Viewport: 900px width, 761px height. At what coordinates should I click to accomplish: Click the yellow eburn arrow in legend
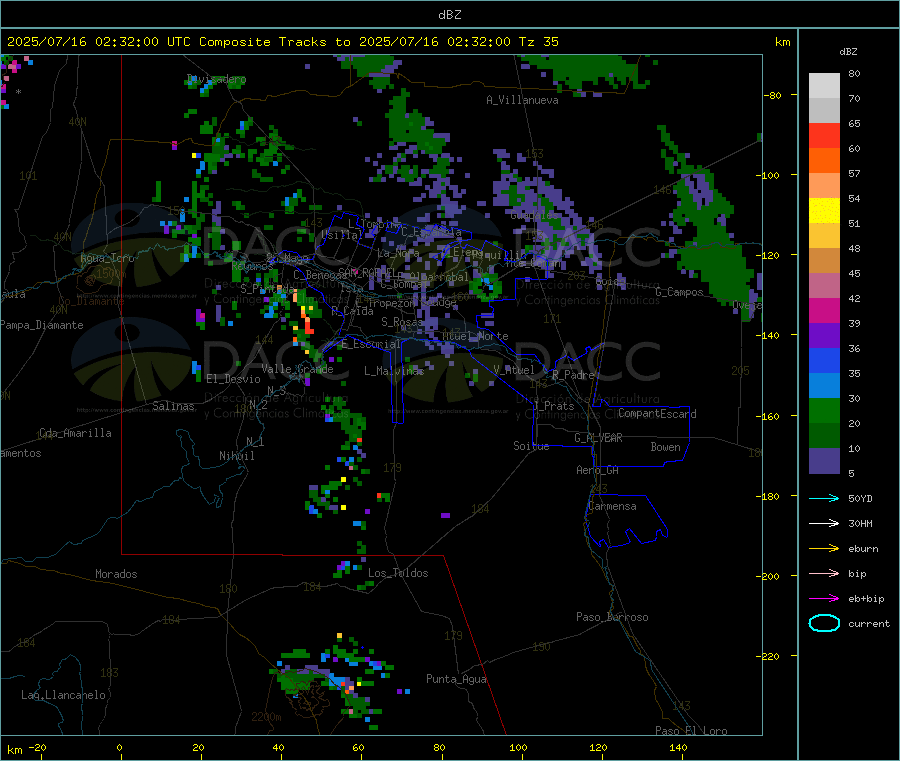click(824, 549)
